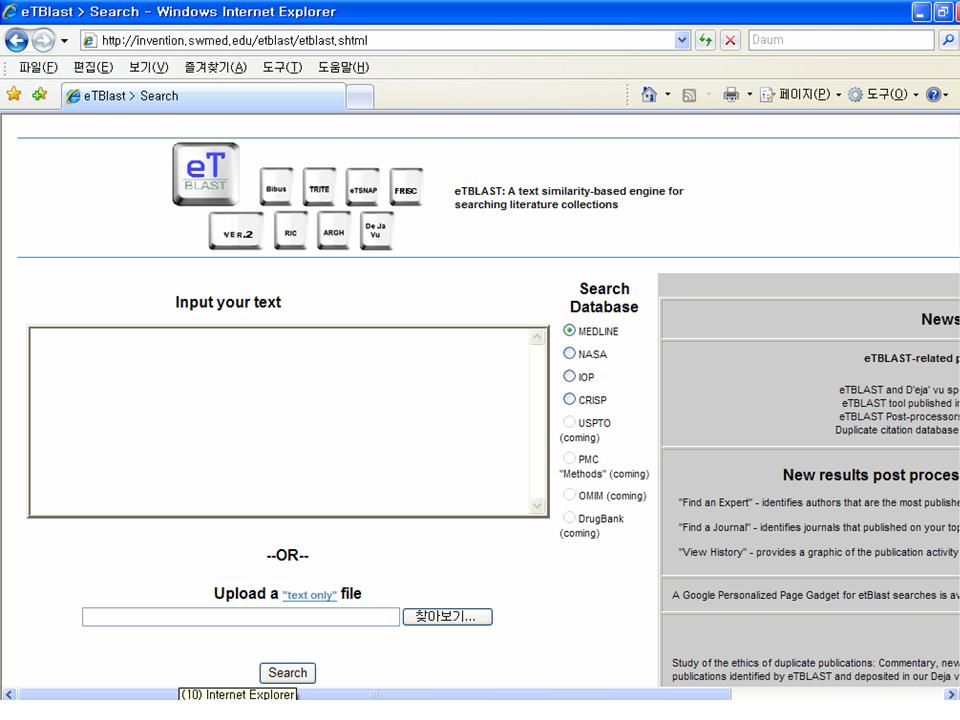960x720 pixels.
Task: Expand the 도구(O) dropdown arrow
Action: pos(916,95)
